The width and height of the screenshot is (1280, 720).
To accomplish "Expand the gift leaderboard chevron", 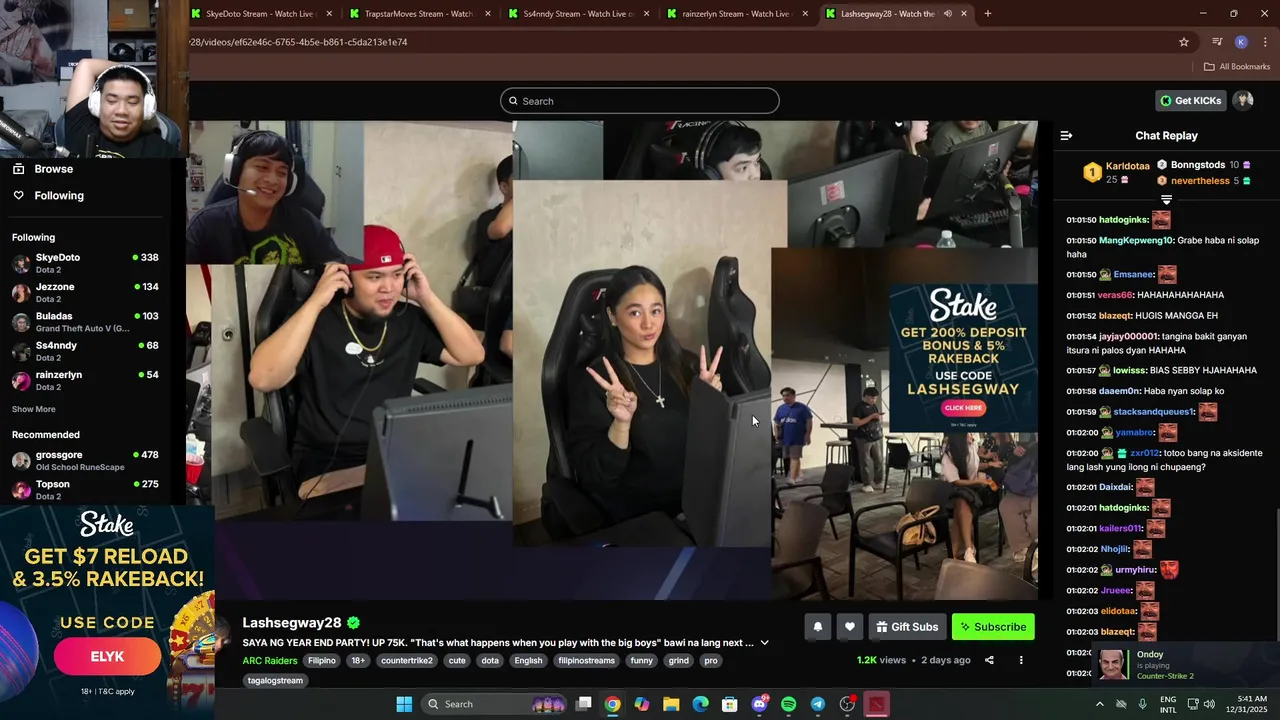I will pyautogui.click(x=1166, y=200).
